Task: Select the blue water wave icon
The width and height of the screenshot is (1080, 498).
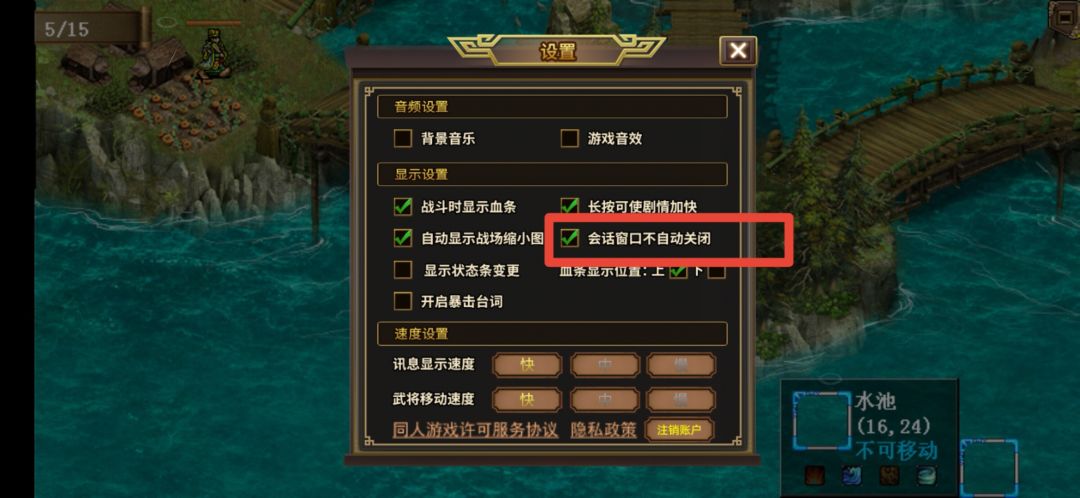Action: pyautogui.click(x=851, y=475)
